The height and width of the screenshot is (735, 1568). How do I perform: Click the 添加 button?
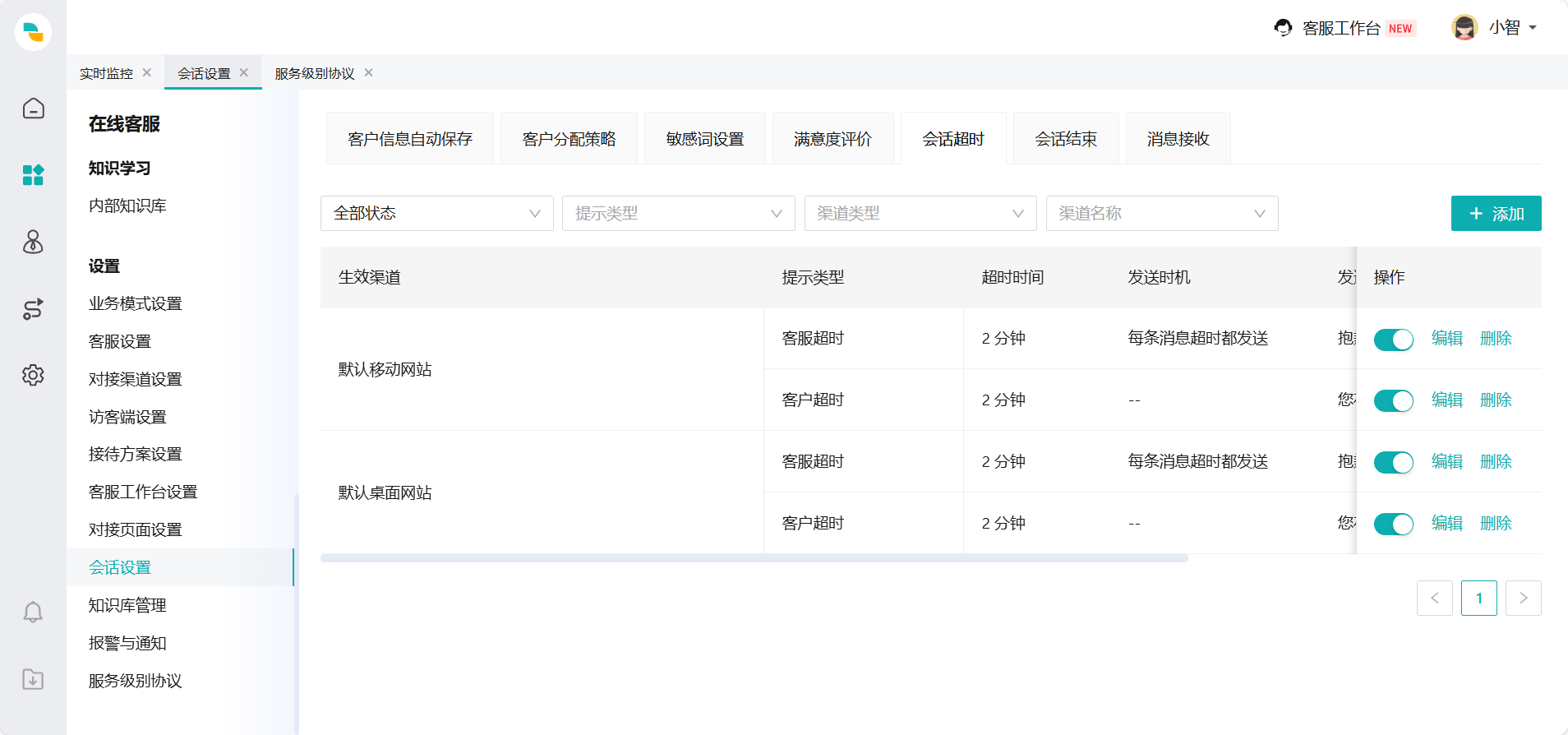click(x=1496, y=214)
